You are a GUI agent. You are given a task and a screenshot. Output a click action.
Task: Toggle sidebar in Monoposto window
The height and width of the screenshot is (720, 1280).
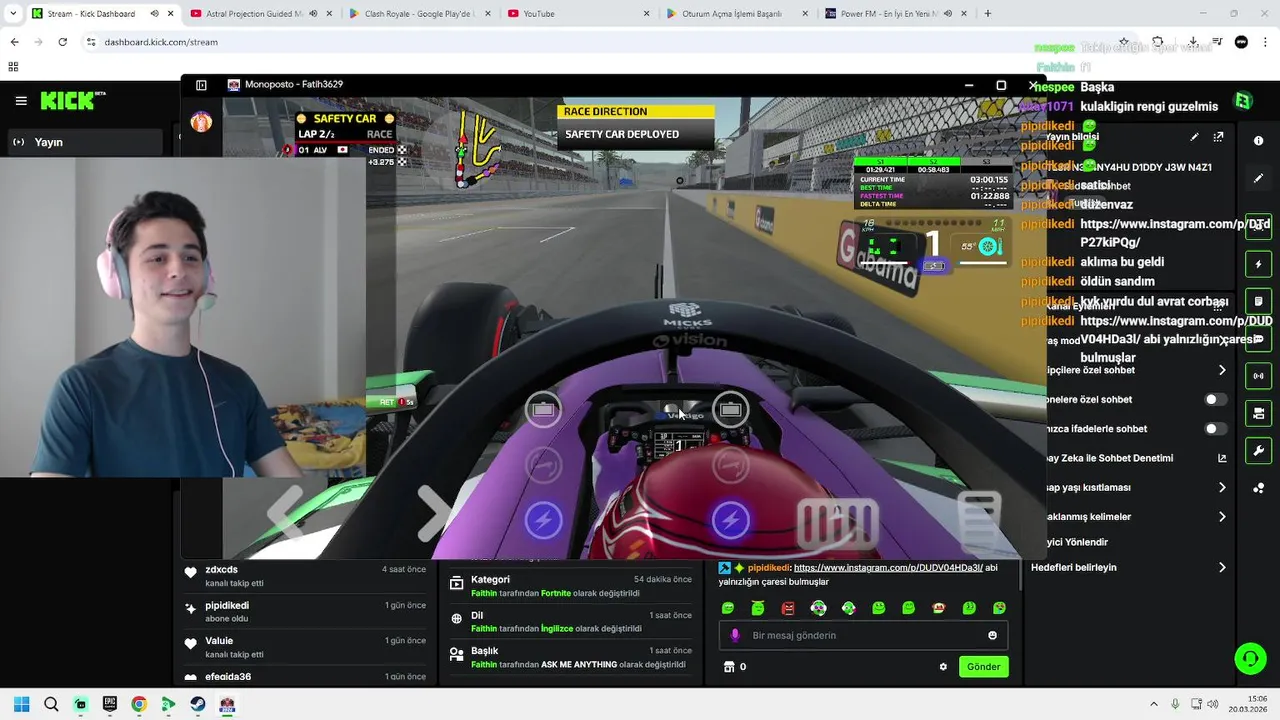click(201, 85)
